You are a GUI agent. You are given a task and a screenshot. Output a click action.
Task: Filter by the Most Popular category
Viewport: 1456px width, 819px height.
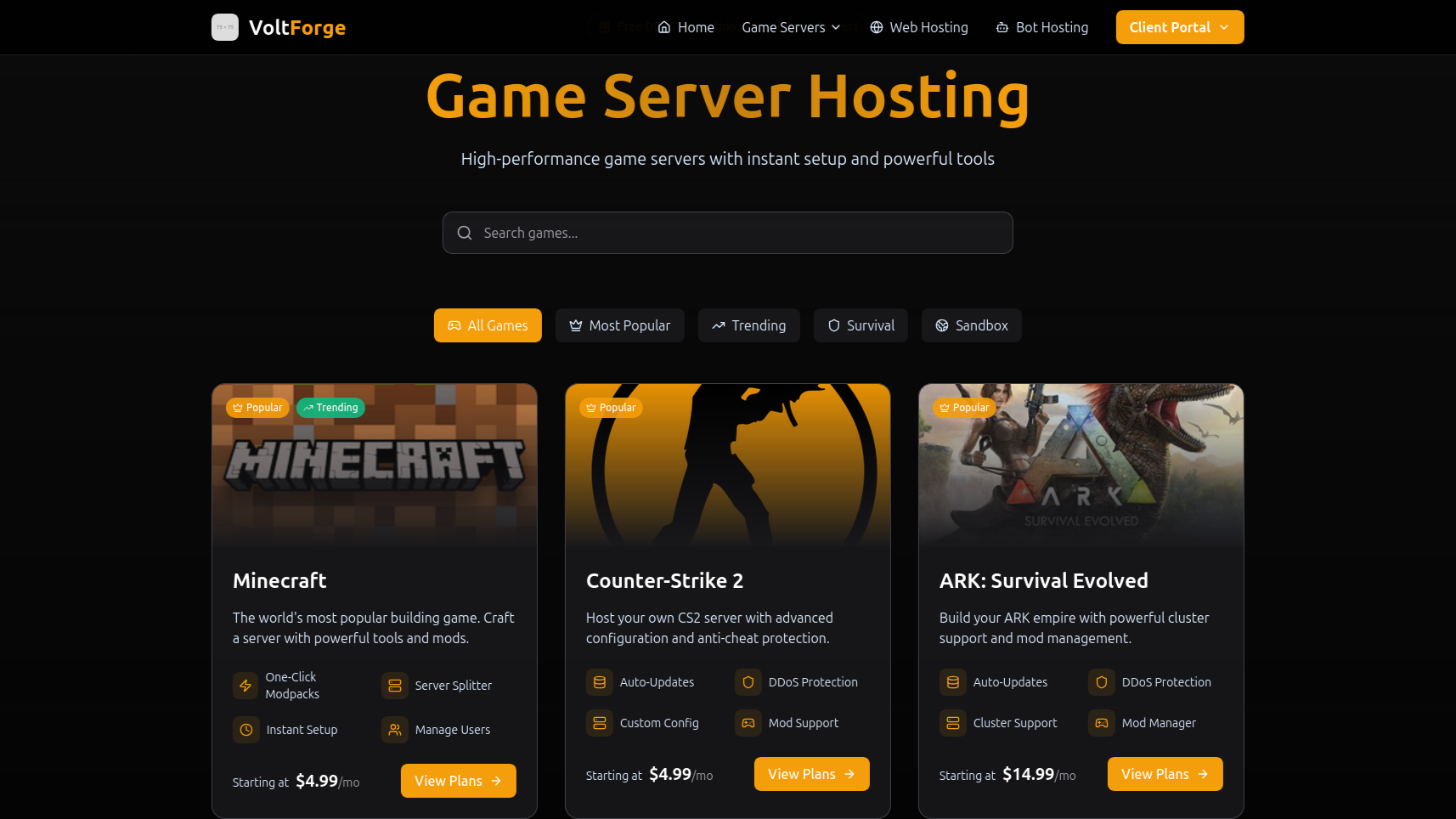(620, 325)
